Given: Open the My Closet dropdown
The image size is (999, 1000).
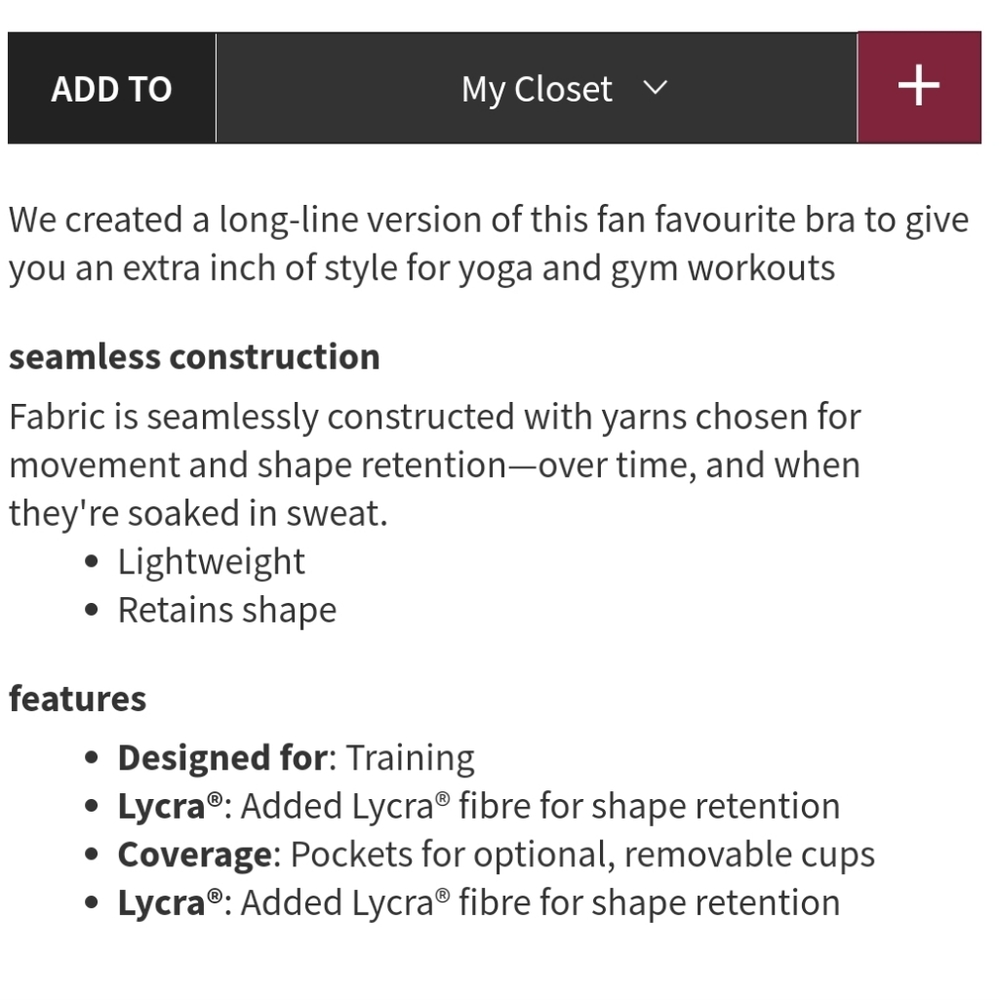Looking at the screenshot, I should tap(536, 88).
